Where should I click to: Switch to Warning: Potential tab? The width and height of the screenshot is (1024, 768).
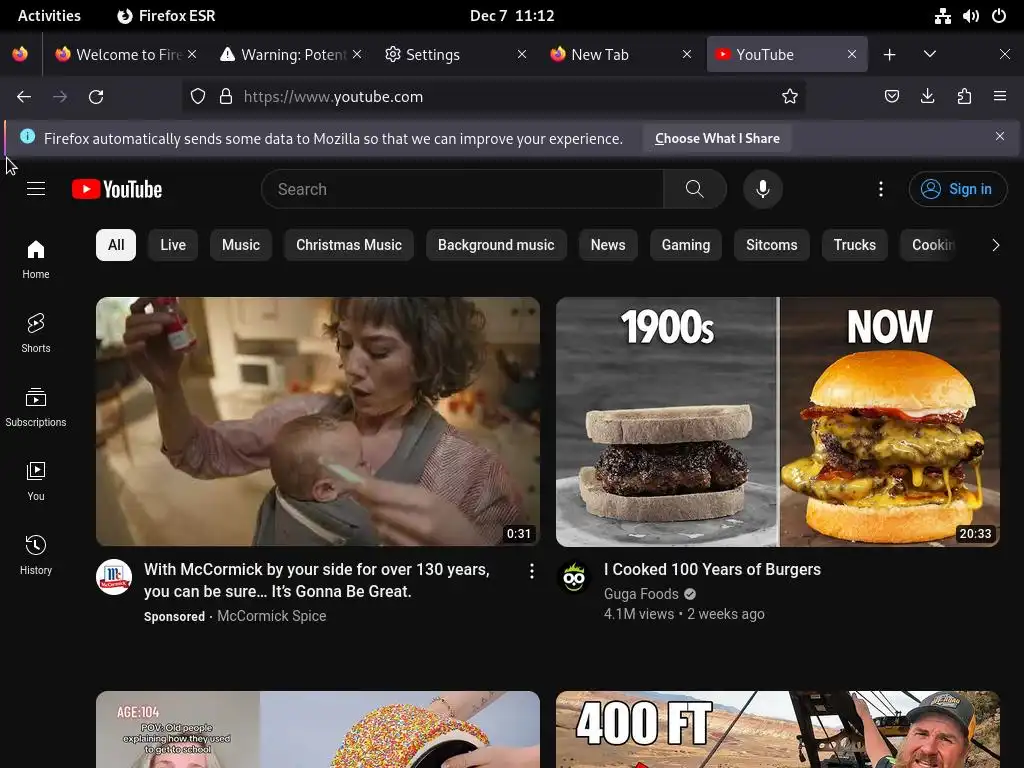(291, 55)
